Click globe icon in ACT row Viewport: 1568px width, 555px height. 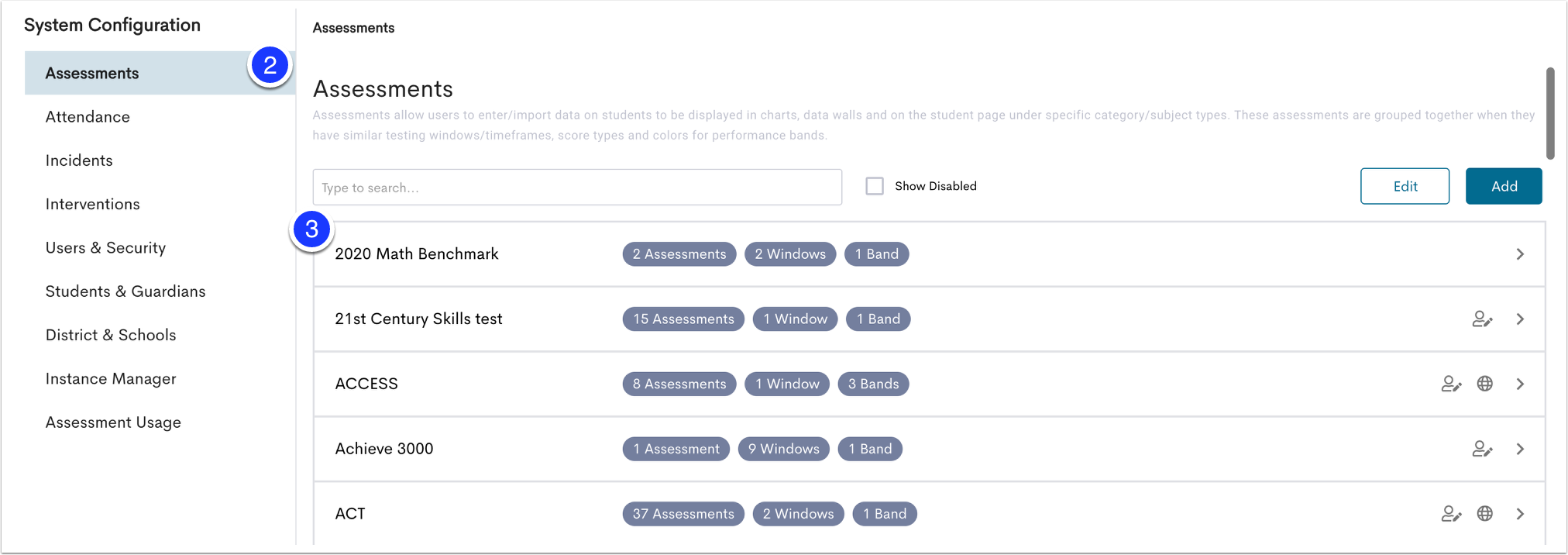1485,514
